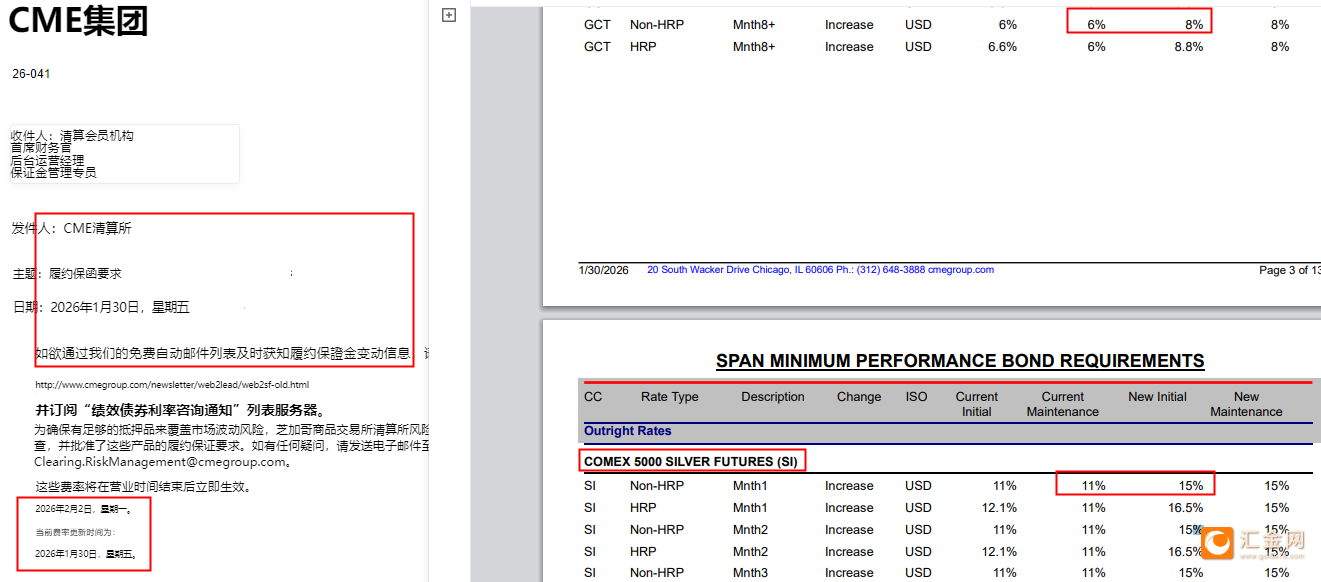Click Mnth2 in the SI Non-HRP row
1321x582 pixels.
point(750,530)
